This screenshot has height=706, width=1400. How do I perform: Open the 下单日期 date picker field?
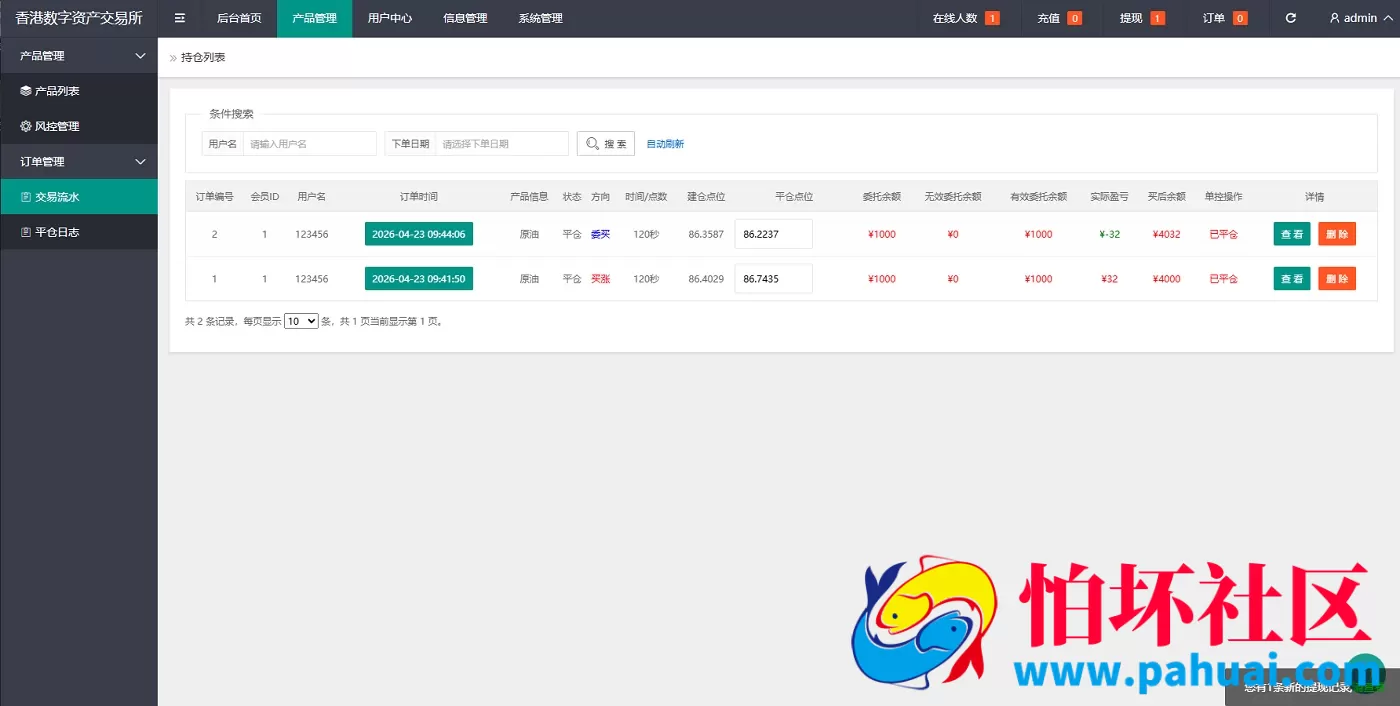coord(502,144)
